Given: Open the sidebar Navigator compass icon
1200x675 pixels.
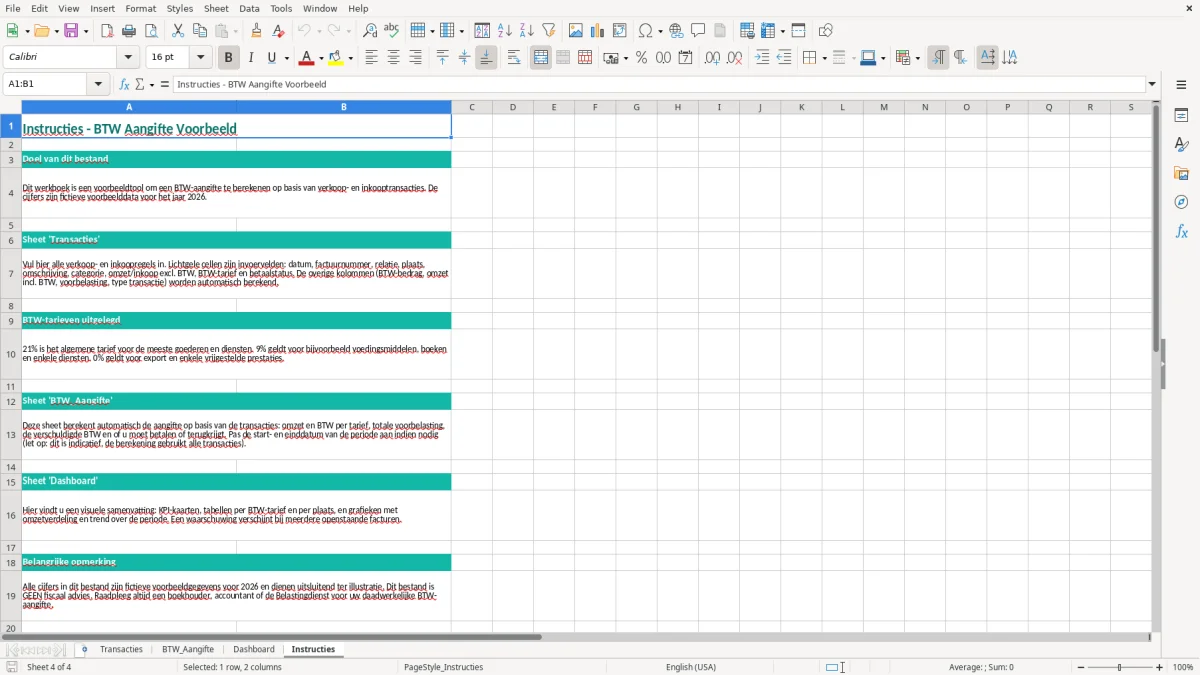Looking at the screenshot, I should (1181, 202).
